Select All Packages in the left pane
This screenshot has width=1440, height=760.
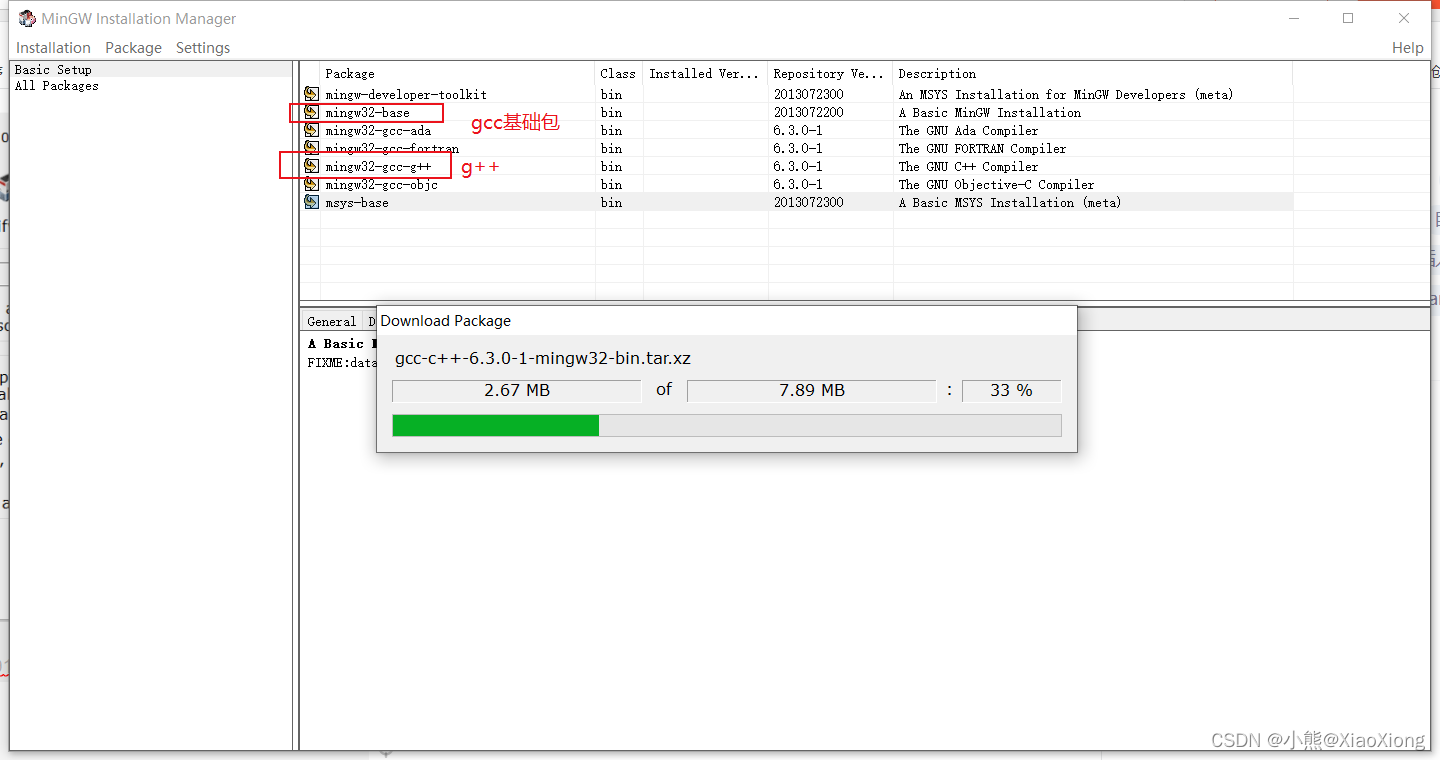click(x=57, y=86)
